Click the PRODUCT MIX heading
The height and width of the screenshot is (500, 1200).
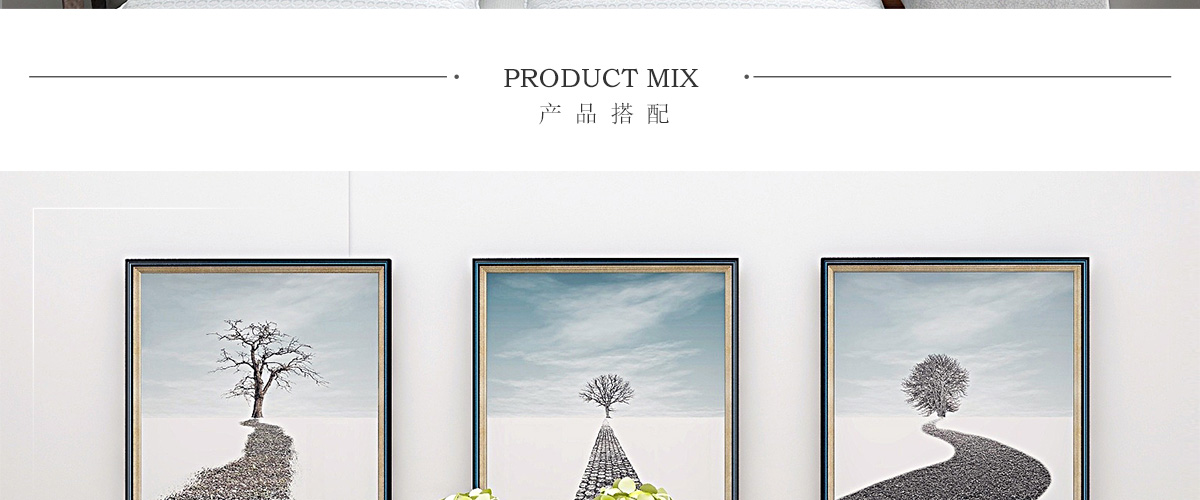(600, 78)
